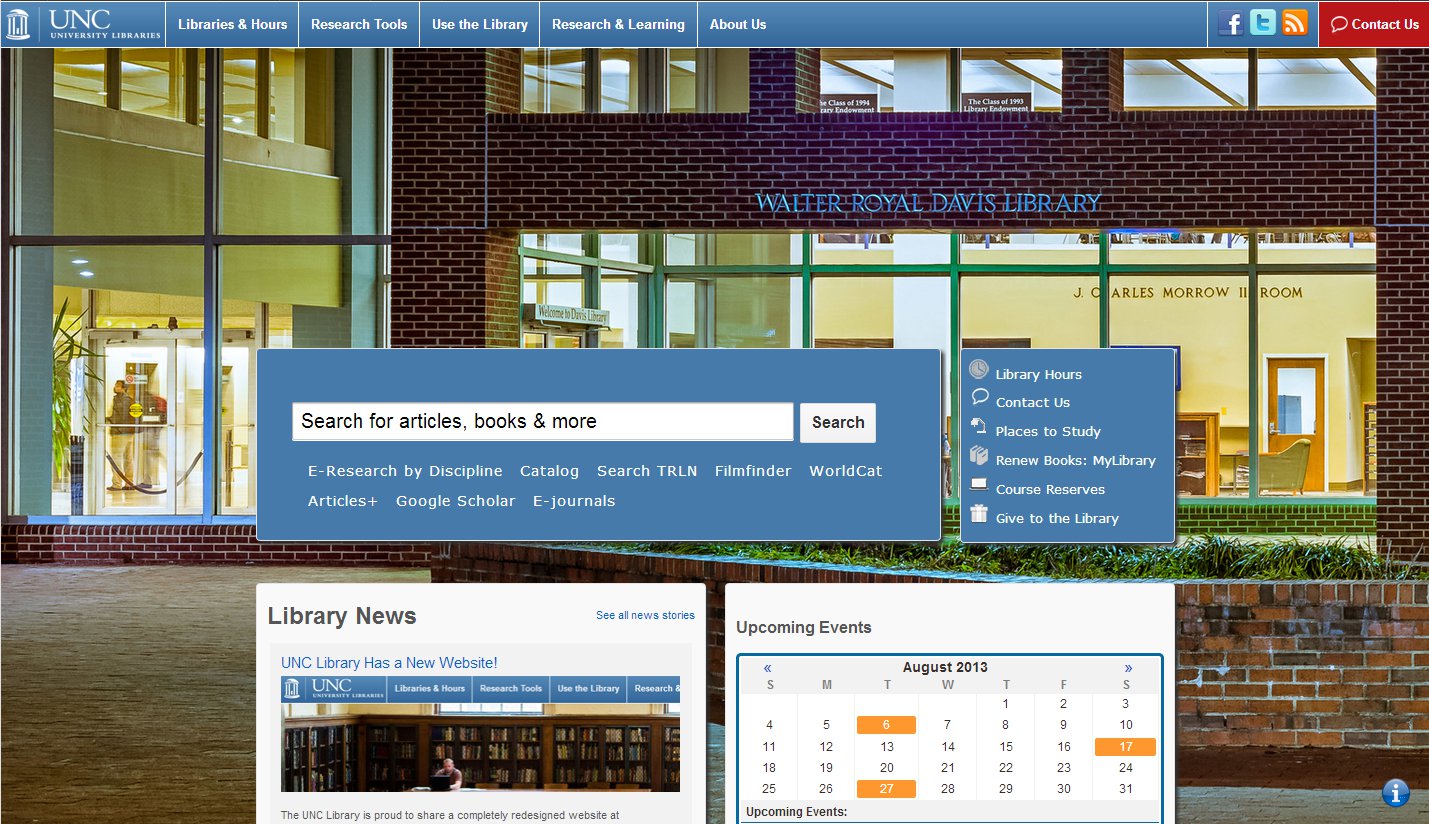This screenshot has width=1429, height=824.
Task: Click the Library News heading
Action: (x=342, y=616)
